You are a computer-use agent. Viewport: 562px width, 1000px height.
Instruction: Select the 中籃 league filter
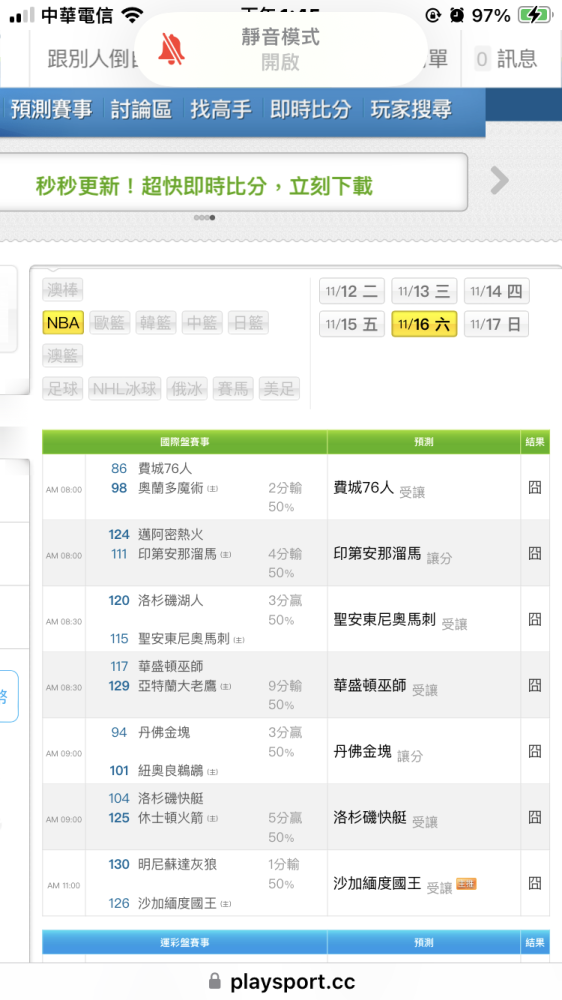(x=202, y=323)
